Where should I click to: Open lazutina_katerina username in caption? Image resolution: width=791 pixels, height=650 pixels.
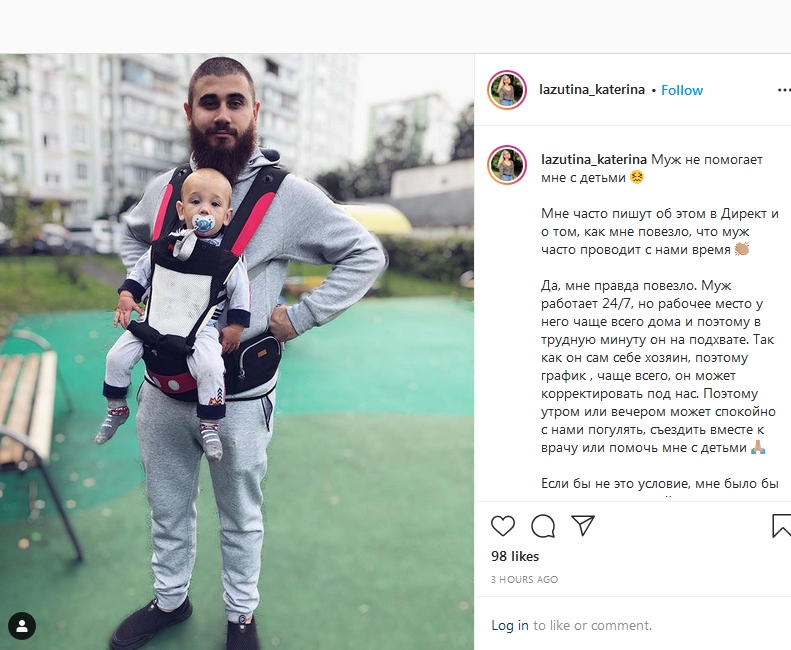tap(594, 159)
